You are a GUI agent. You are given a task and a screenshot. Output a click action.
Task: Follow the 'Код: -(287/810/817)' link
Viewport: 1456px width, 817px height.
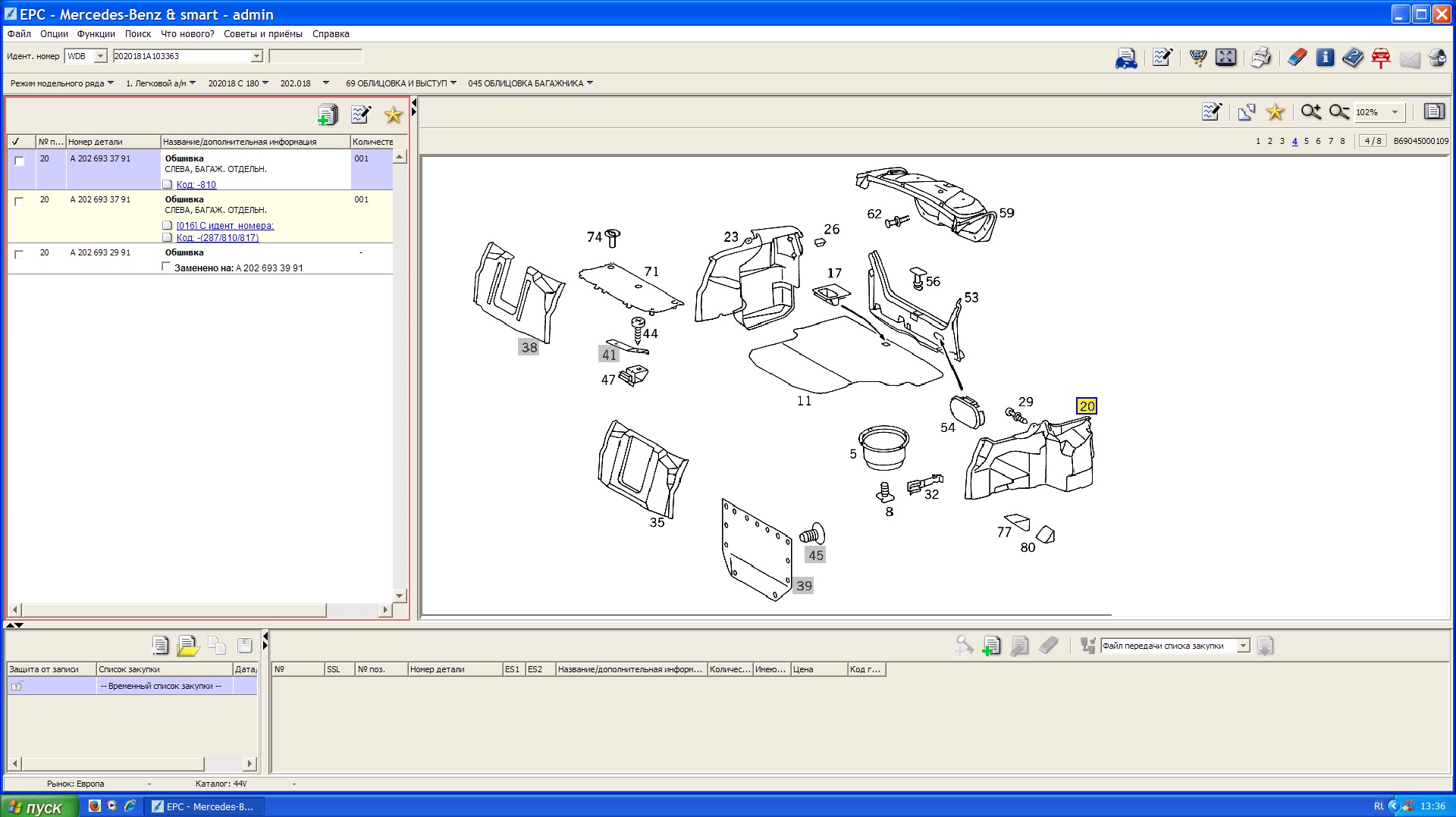pyautogui.click(x=218, y=238)
